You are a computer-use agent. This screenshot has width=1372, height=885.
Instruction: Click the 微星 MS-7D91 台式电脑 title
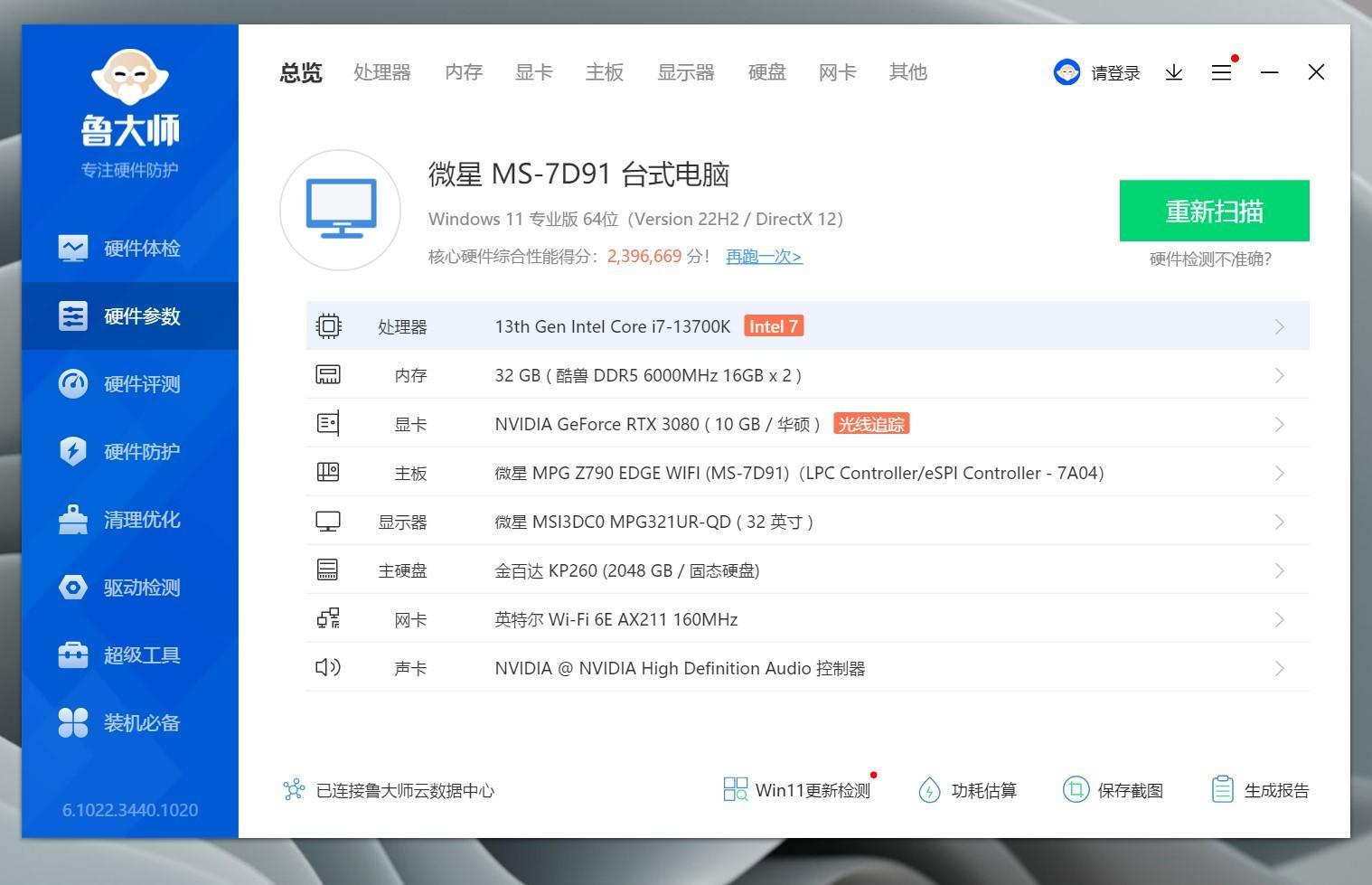click(x=579, y=174)
